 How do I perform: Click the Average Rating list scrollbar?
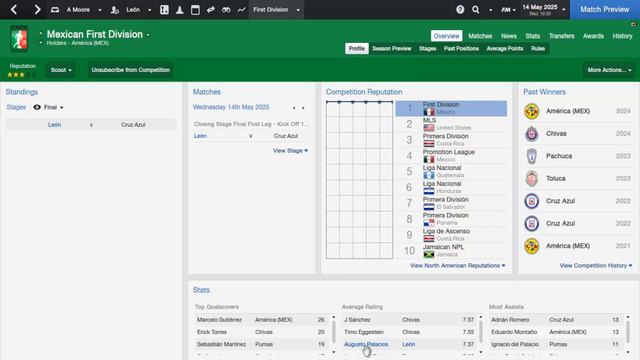point(481,331)
